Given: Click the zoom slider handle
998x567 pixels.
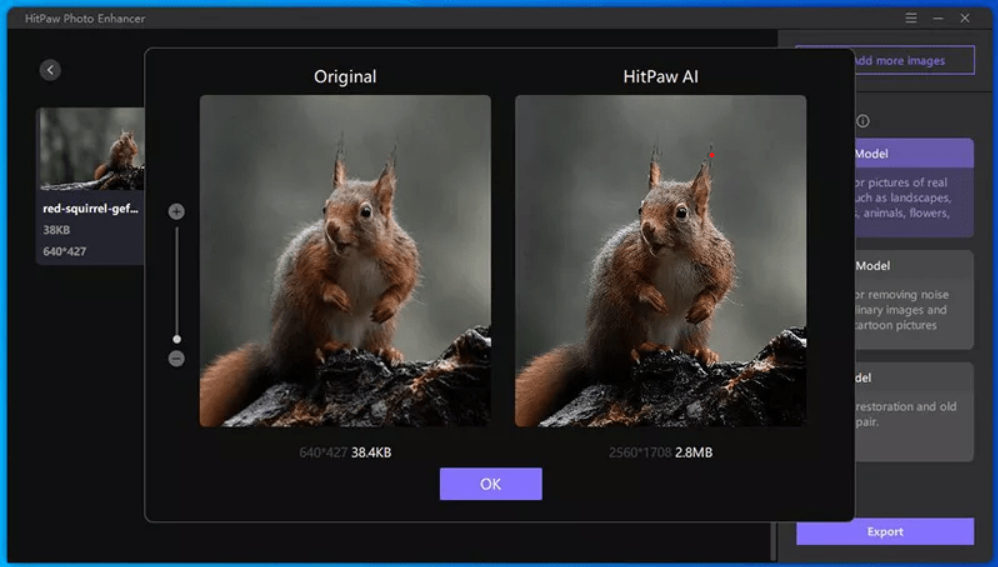Looking at the screenshot, I should [x=177, y=339].
